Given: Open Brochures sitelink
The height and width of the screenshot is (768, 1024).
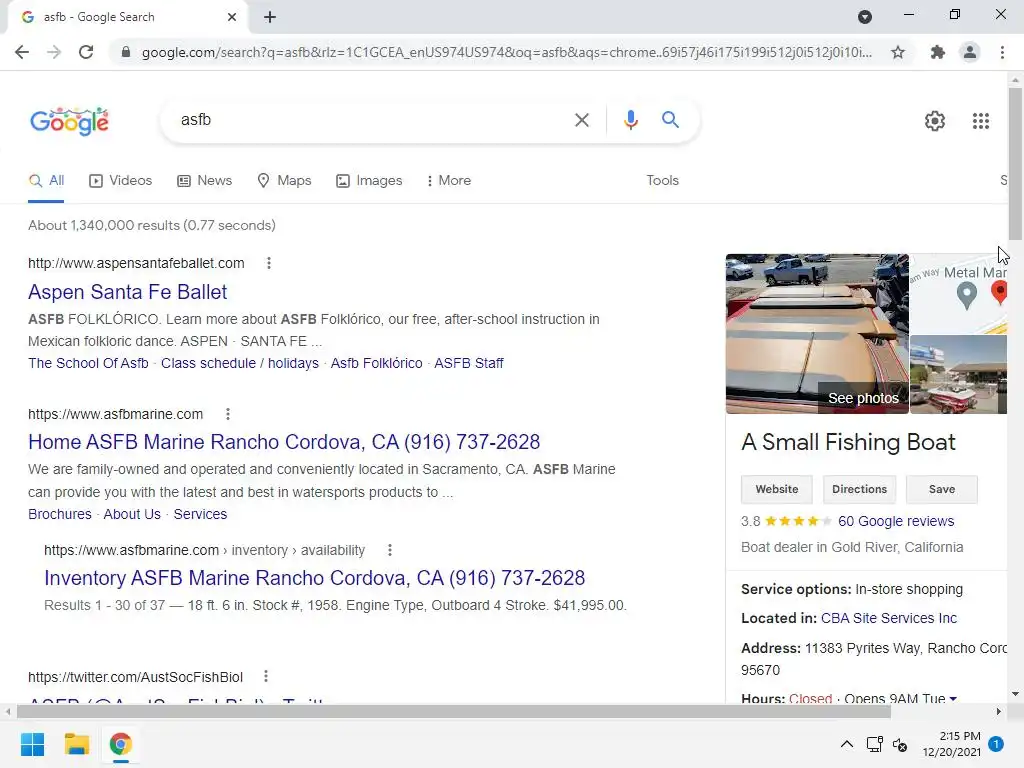Looking at the screenshot, I should [x=59, y=514].
